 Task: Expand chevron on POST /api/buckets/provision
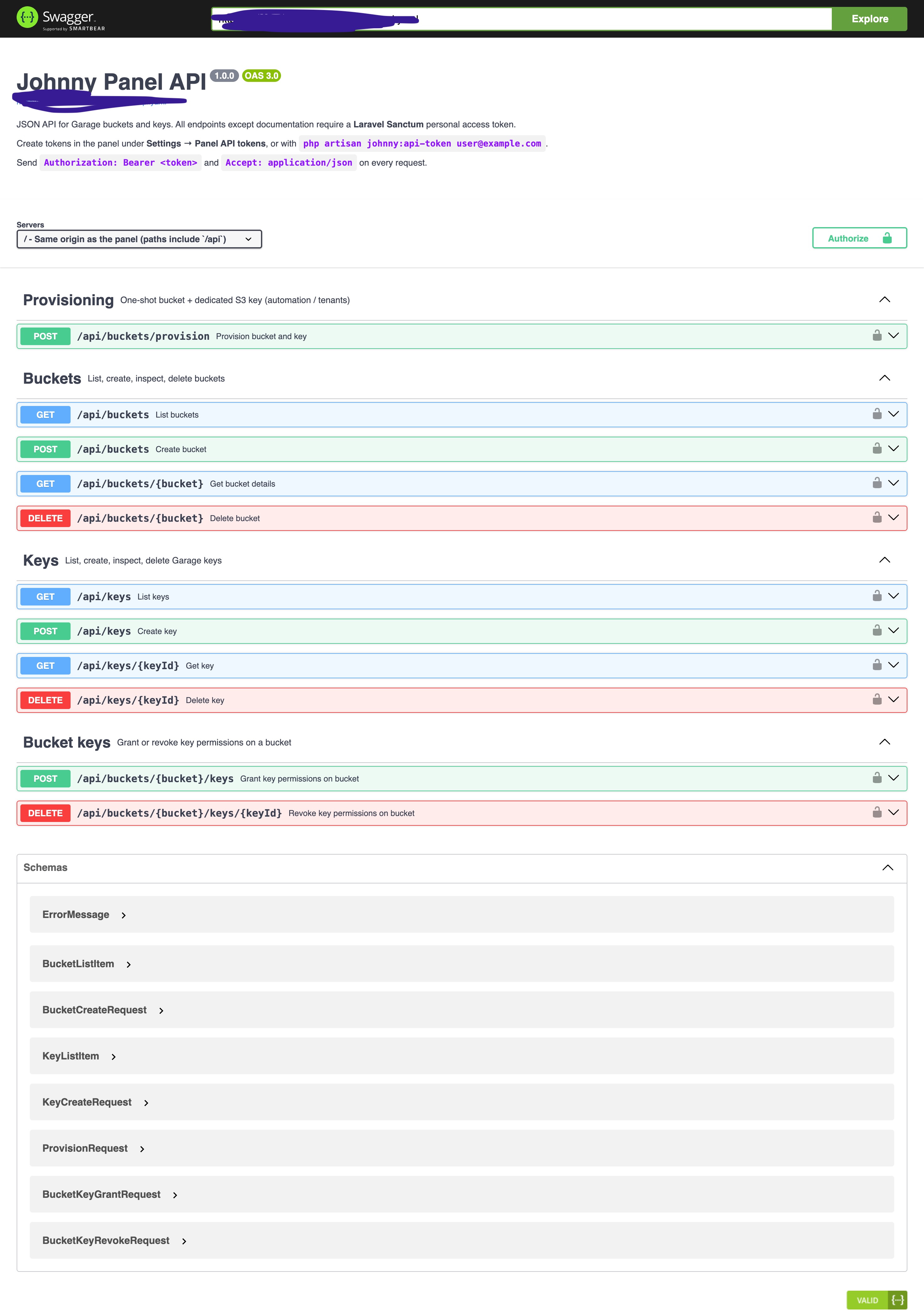pos(894,335)
